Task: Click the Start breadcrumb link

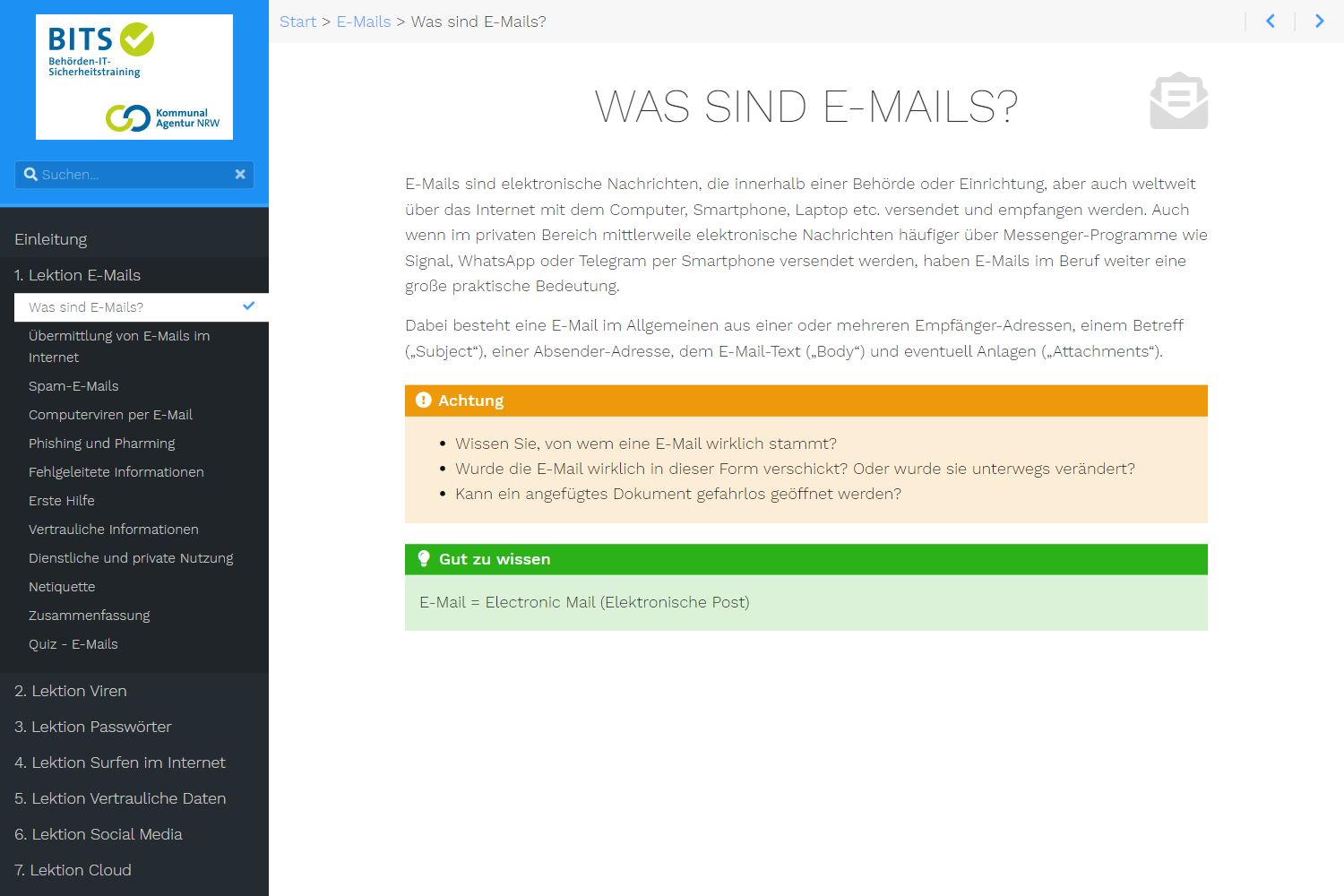Action: (x=297, y=22)
